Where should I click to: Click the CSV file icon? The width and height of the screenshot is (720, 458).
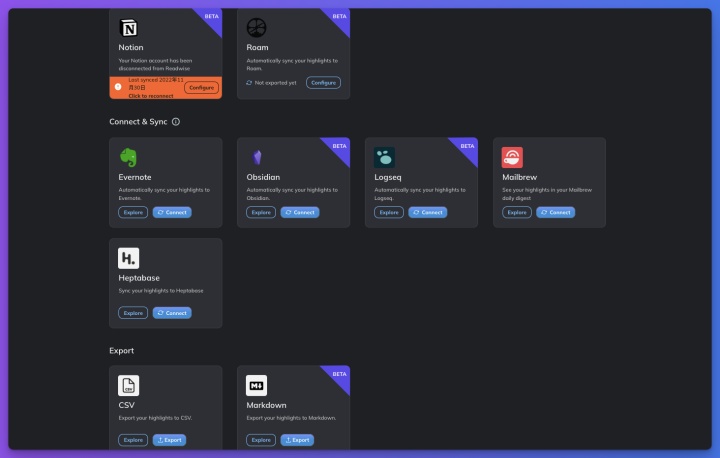129,385
